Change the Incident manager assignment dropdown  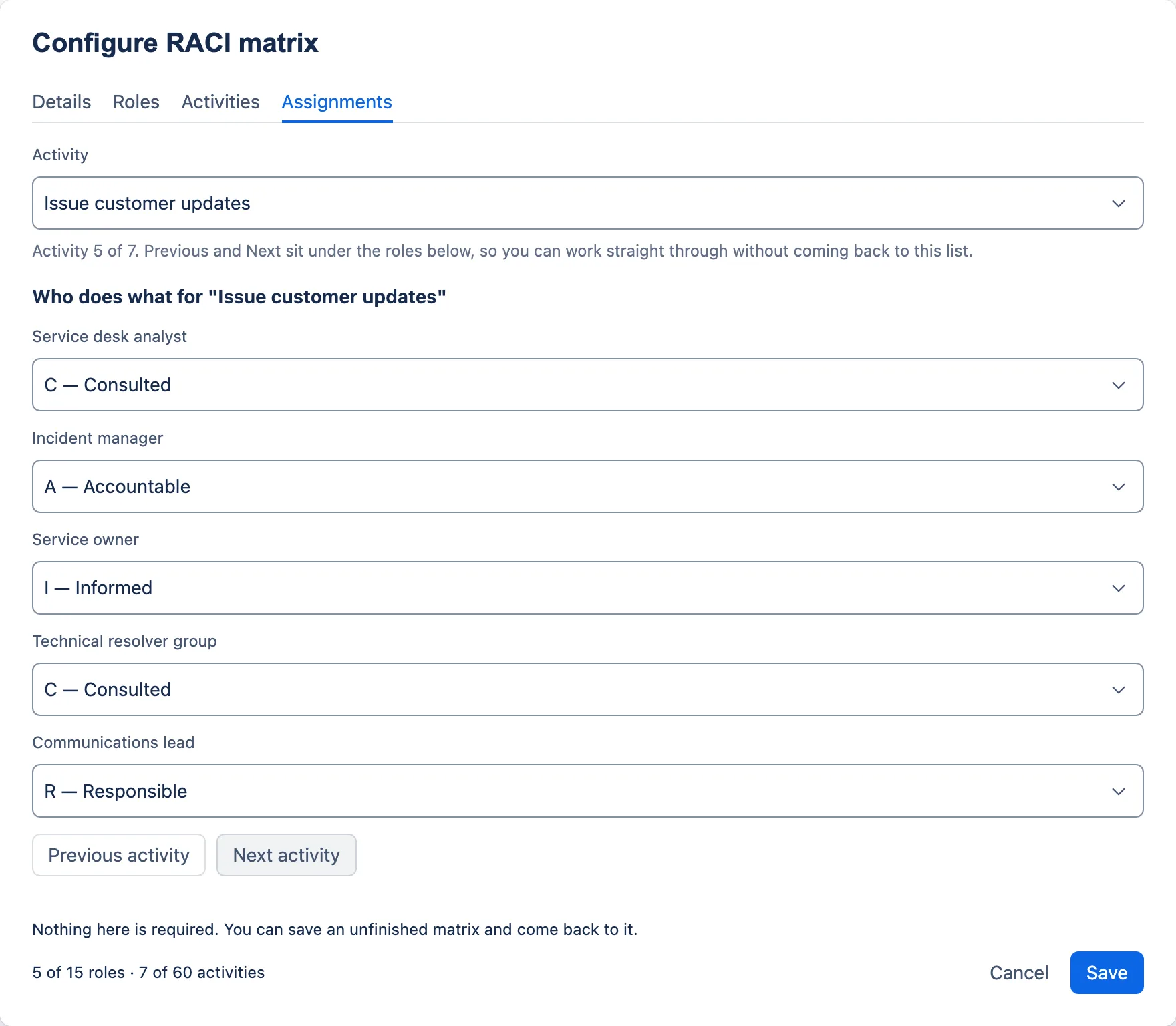pos(588,486)
